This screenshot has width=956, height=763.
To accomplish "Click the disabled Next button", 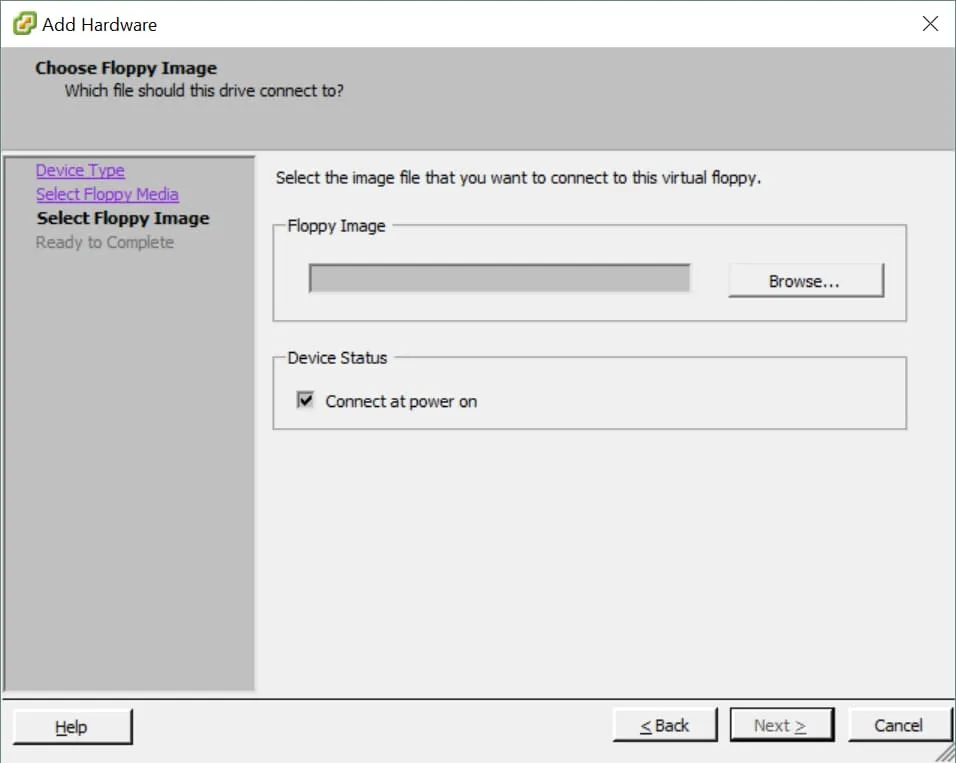I will pos(780,726).
